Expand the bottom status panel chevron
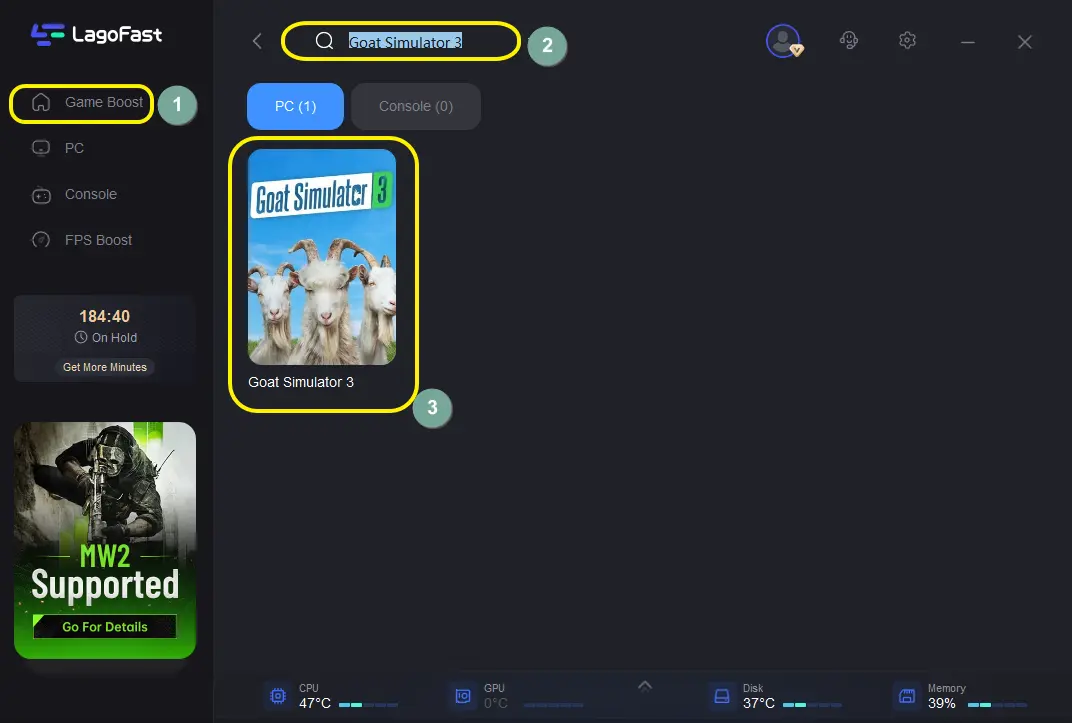The image size is (1072, 723). tap(645, 685)
